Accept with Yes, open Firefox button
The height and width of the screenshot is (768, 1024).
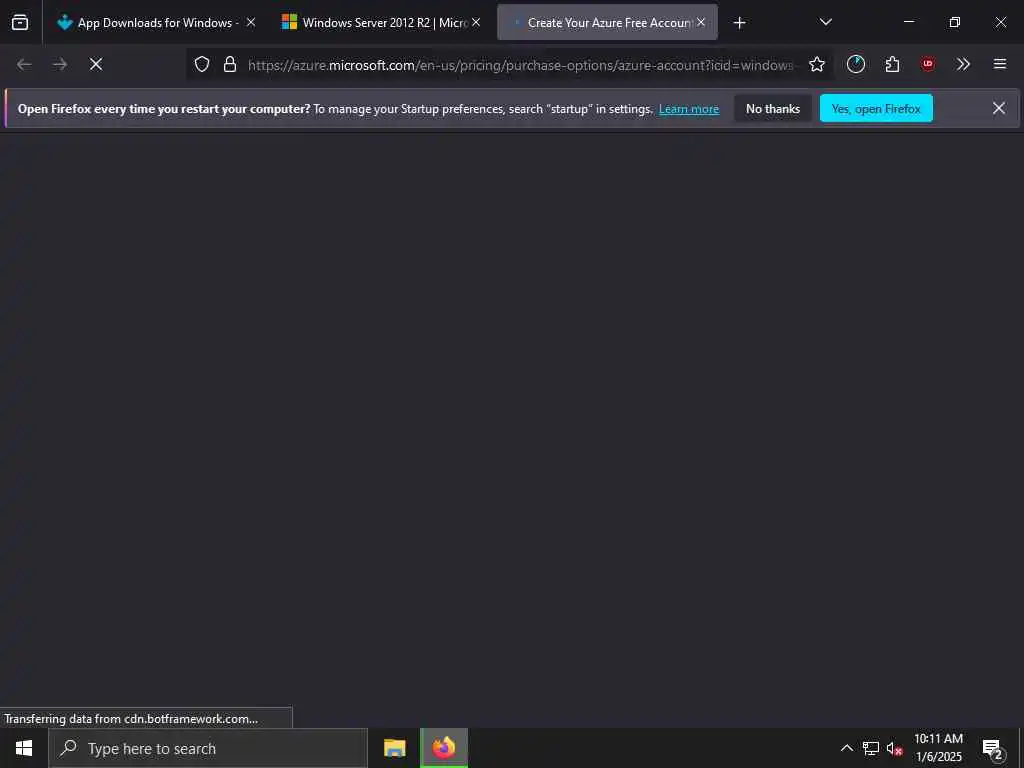click(x=876, y=109)
